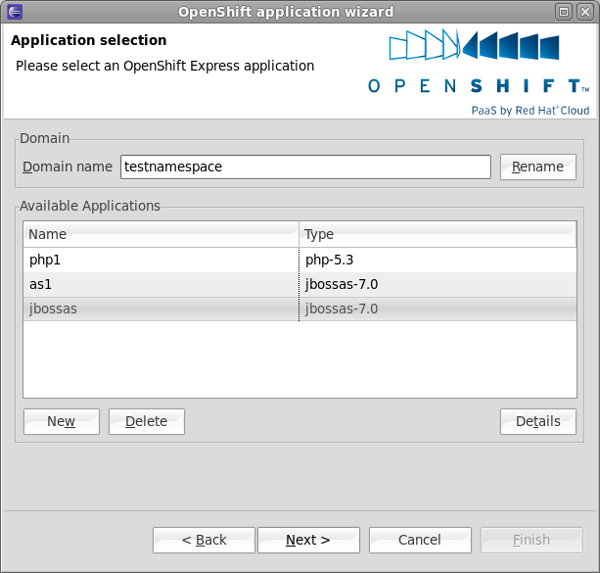Screen dimensions: 600x573
Task: Maximize the OpenShift application wizard window
Action: coord(564,12)
